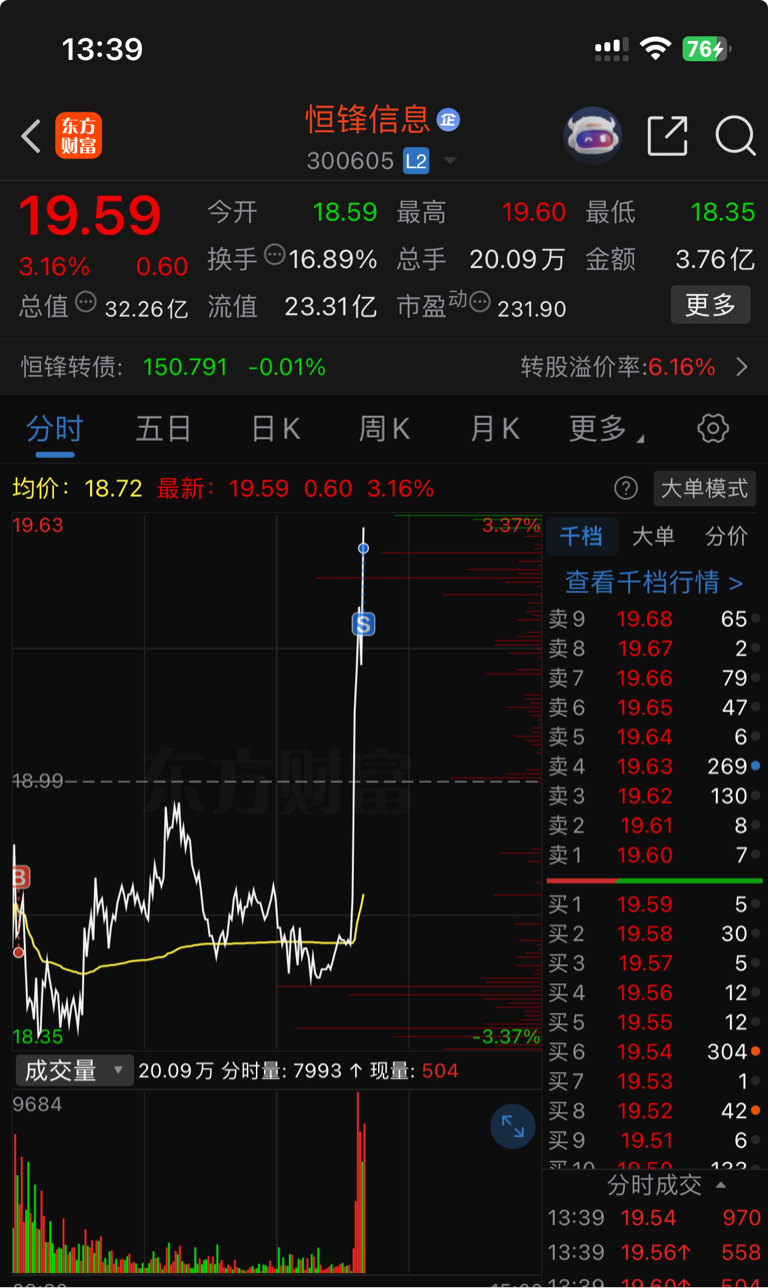The image size is (768, 1288).
Task: Open the 东方财富 logo icon
Action: 78,136
